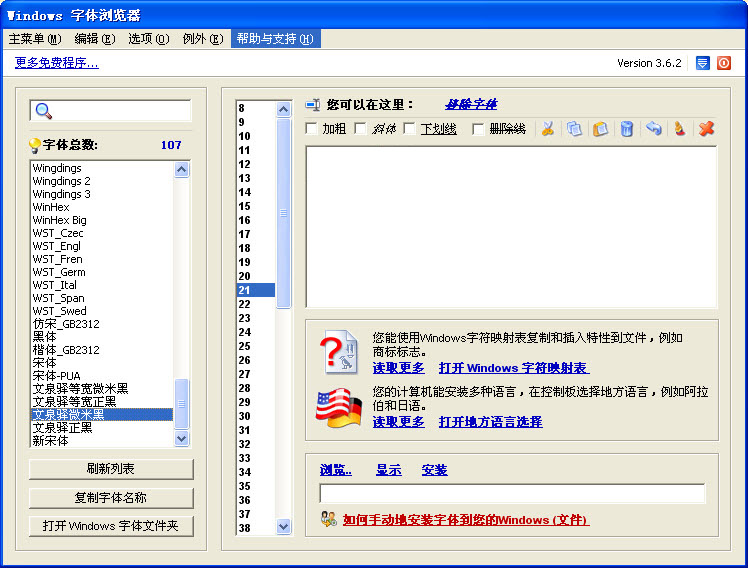Click the paste clipboard icon
The image size is (748, 568).
(x=600, y=129)
